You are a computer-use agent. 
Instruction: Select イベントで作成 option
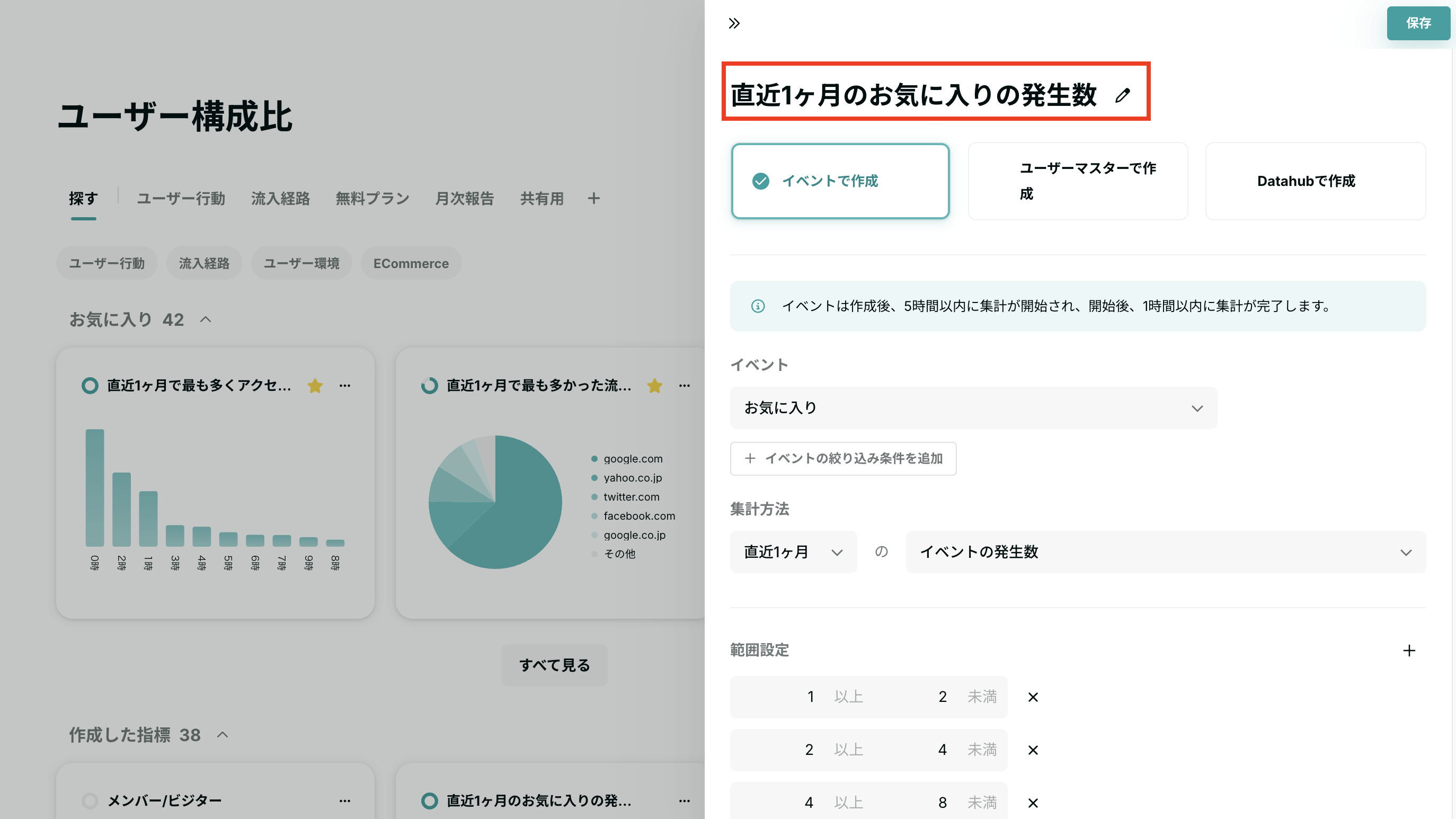coord(840,181)
